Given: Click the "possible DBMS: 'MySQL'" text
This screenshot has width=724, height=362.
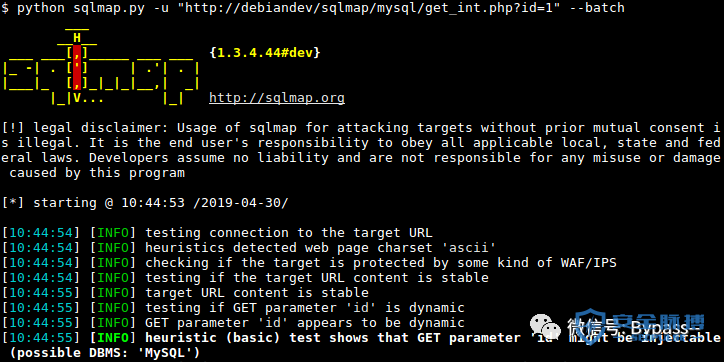Looking at the screenshot, I should [105, 353].
